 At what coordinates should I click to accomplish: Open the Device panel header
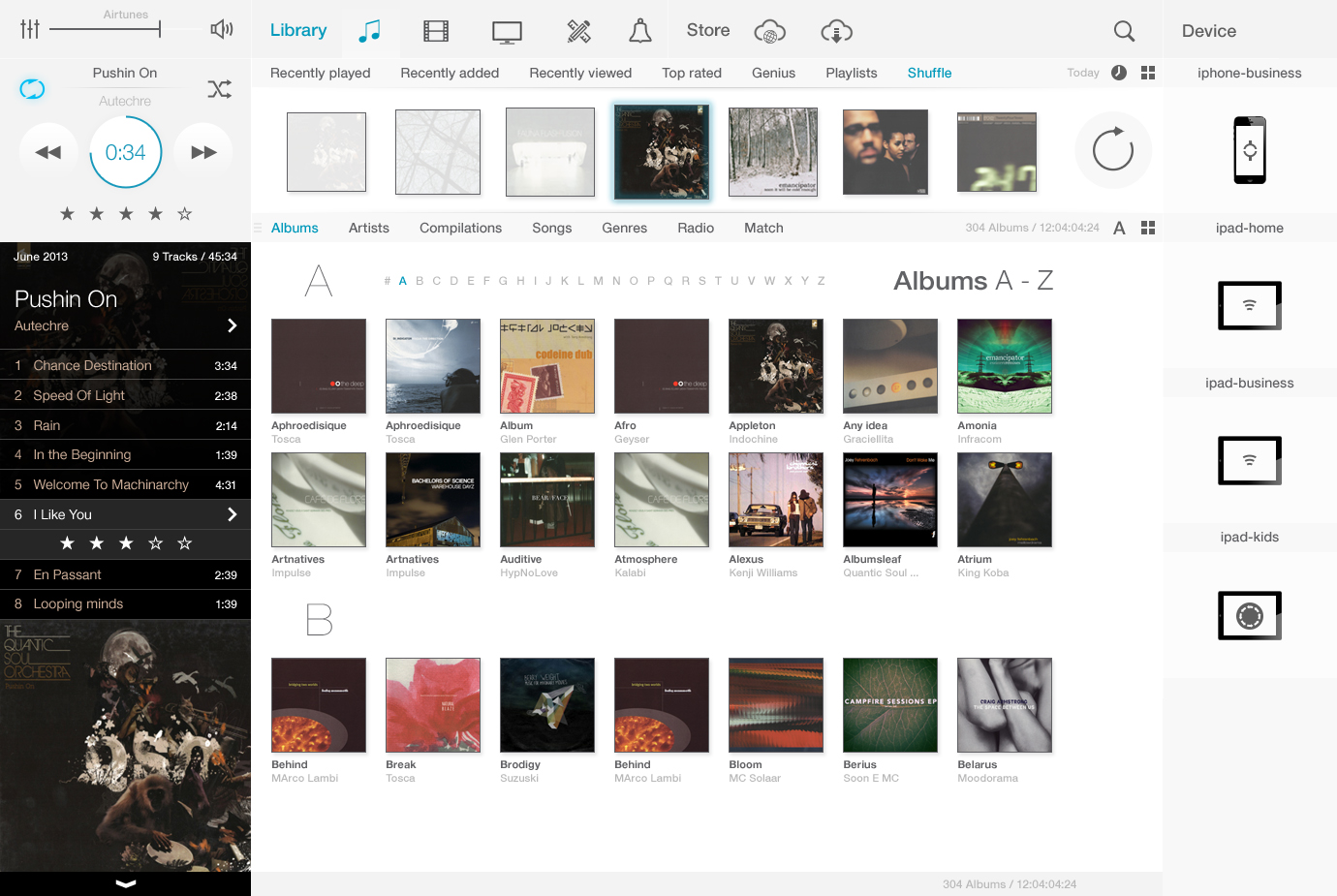[1209, 31]
